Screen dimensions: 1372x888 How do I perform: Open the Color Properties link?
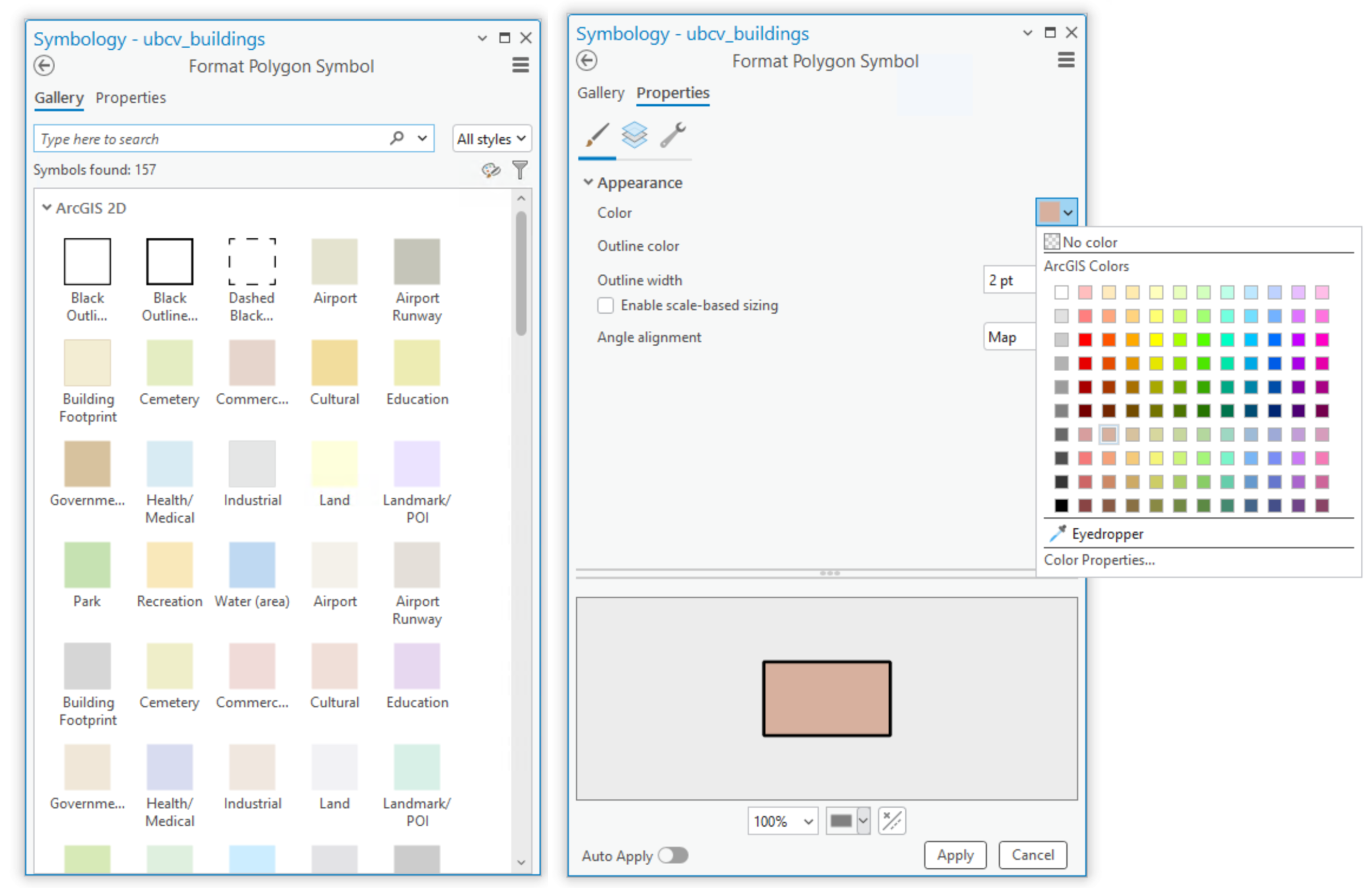pos(1099,560)
